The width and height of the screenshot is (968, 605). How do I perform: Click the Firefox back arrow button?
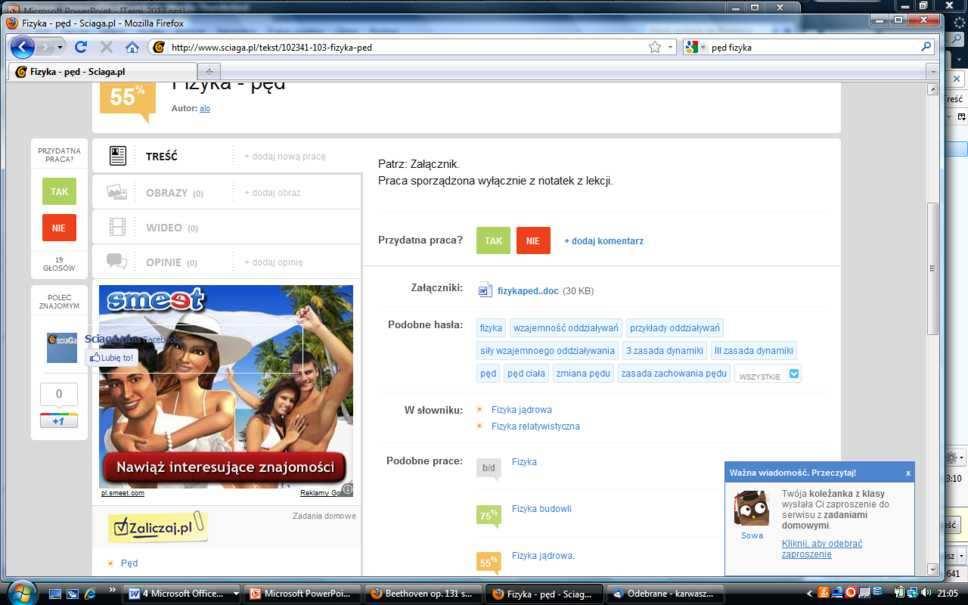(x=22, y=47)
